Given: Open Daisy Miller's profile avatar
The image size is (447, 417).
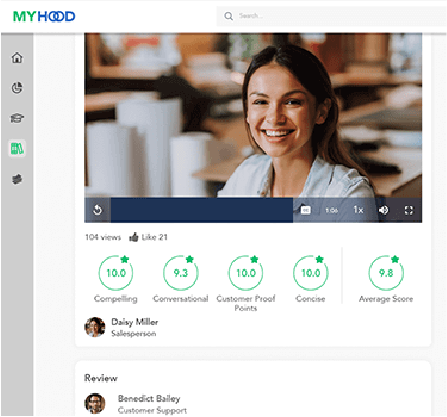Looking at the screenshot, I should click(x=95, y=327).
